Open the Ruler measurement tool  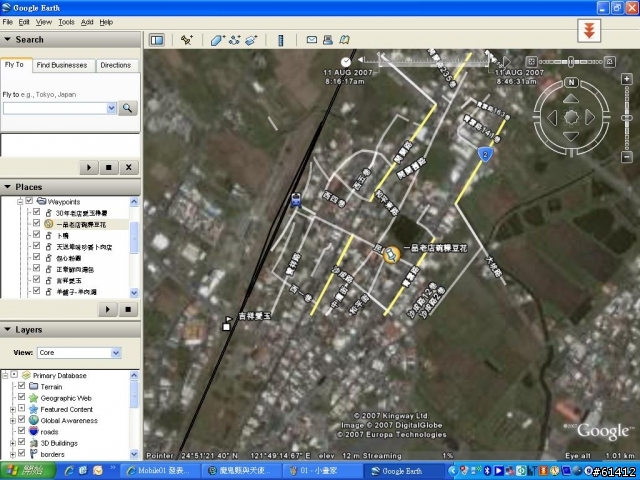coord(281,40)
